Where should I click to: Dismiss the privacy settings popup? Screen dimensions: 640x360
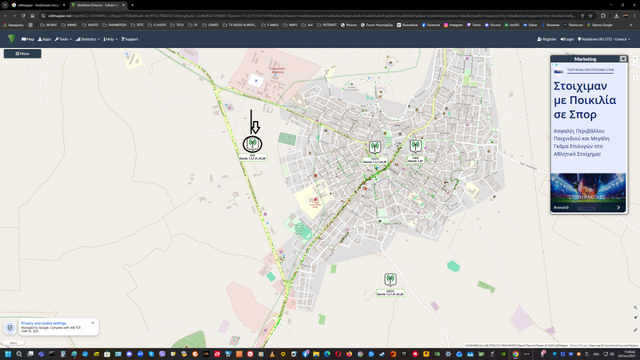93,323
